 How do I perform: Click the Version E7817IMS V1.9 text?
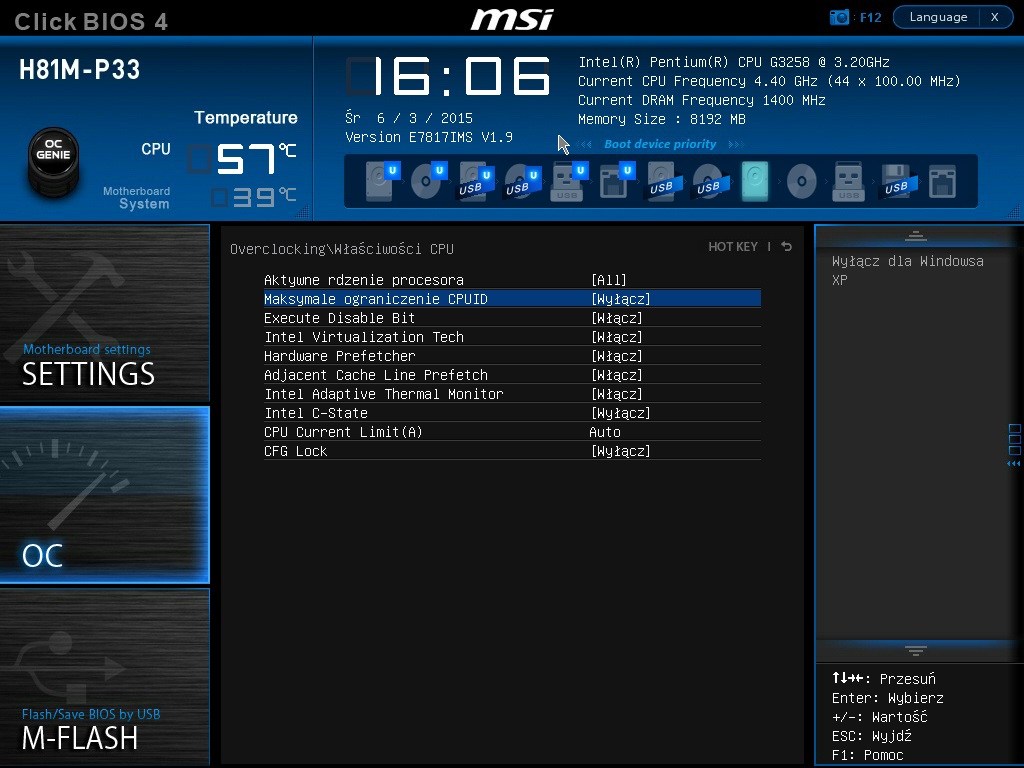tap(429, 137)
